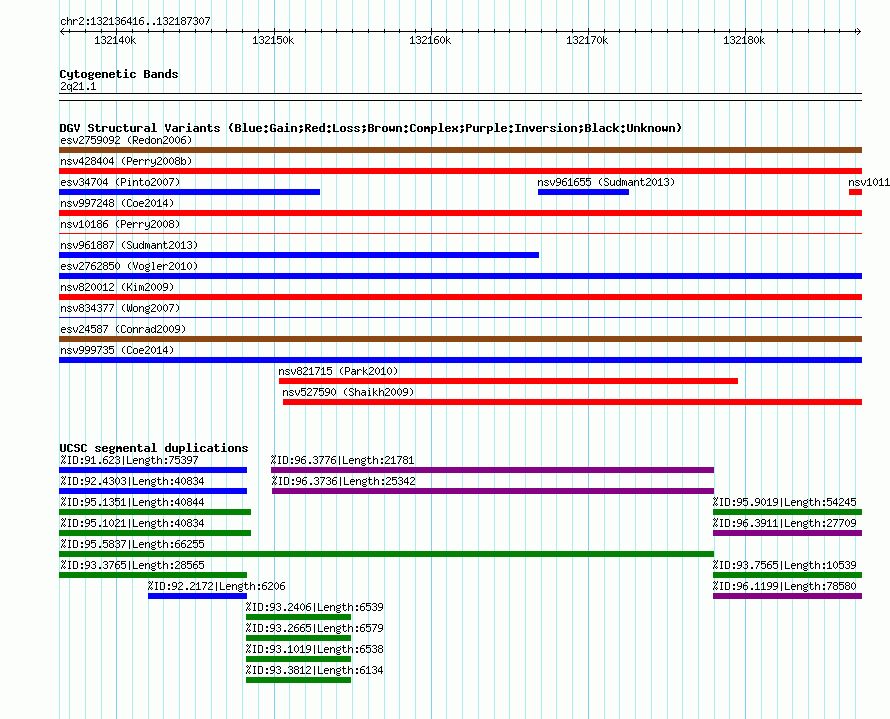The image size is (890, 719).
Task: Click the green bar under %ID:95.9019
Action: click(x=787, y=512)
